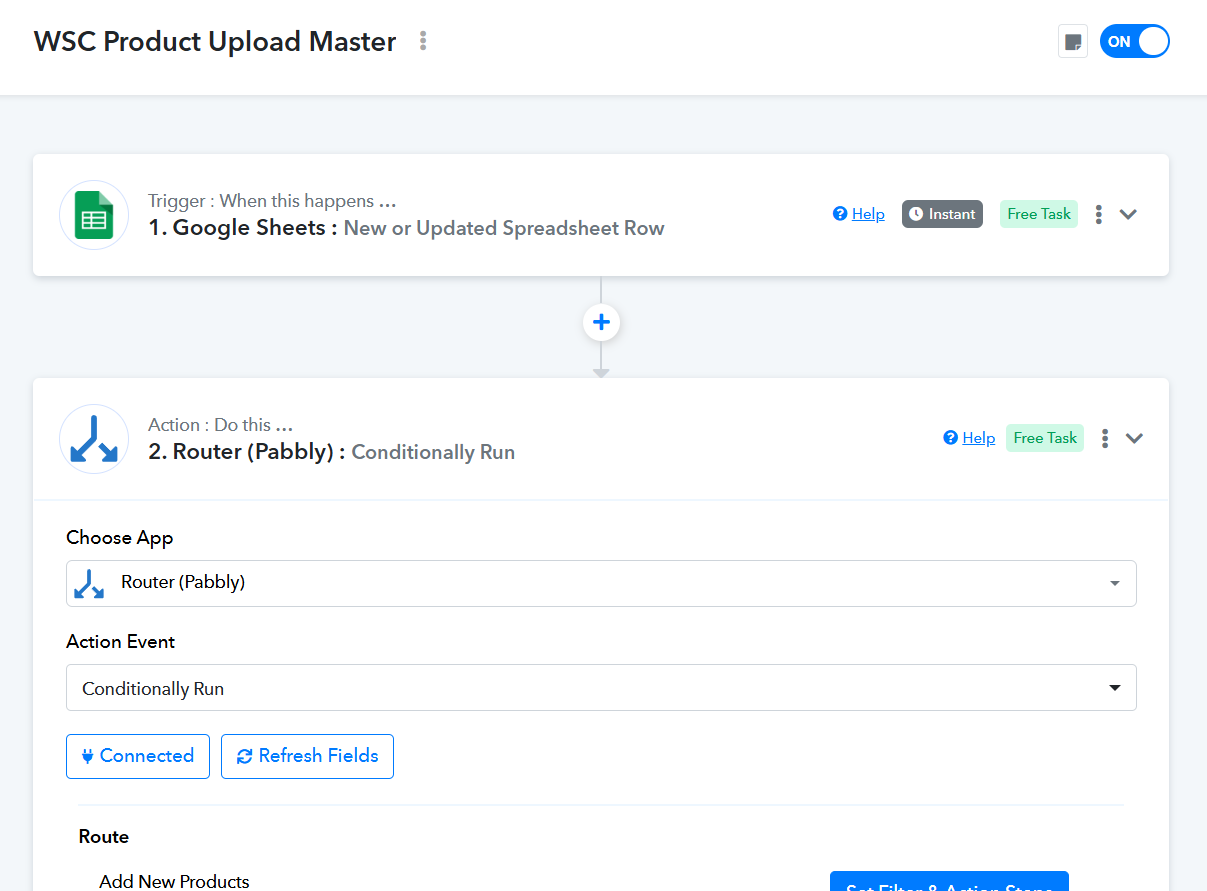This screenshot has width=1207, height=891.
Task: Open the Action Event dropdown
Action: click(x=601, y=688)
